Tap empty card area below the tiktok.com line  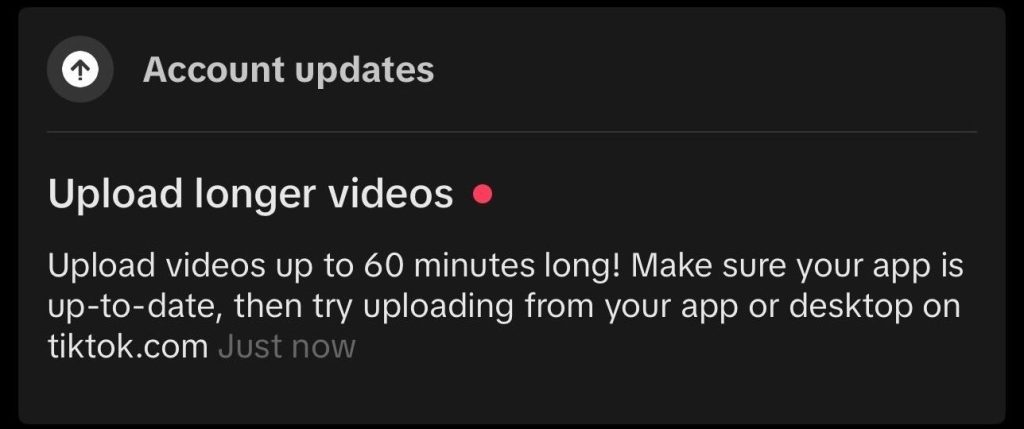coord(512,392)
